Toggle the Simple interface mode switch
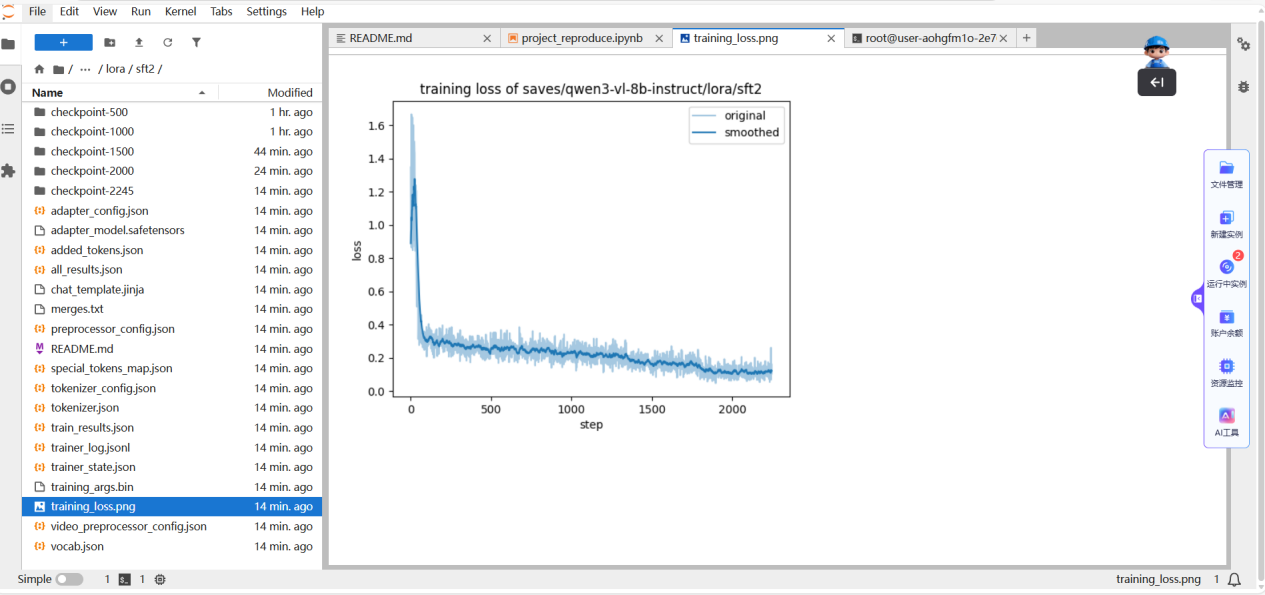 point(69,579)
